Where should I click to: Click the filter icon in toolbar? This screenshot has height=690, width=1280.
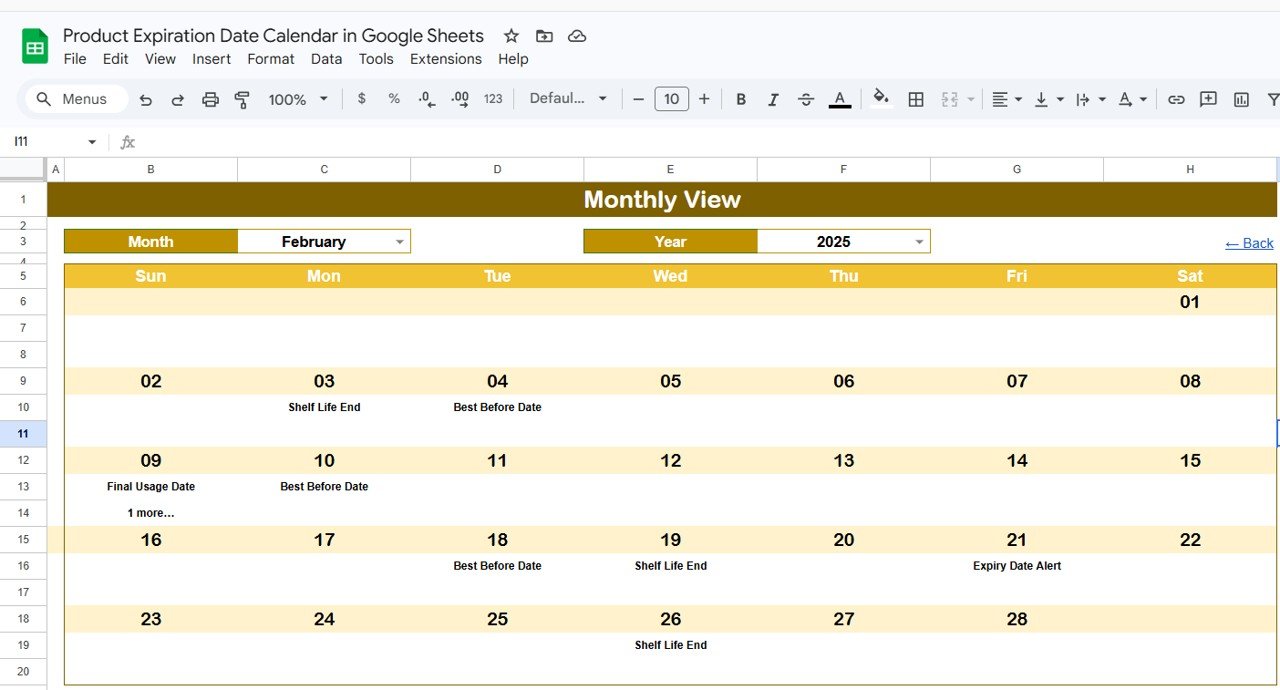click(x=1273, y=99)
